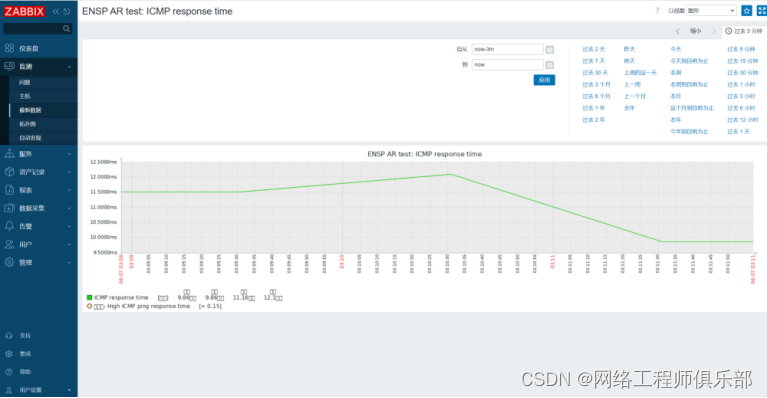Open calendar picker for 到 field

tap(550, 65)
